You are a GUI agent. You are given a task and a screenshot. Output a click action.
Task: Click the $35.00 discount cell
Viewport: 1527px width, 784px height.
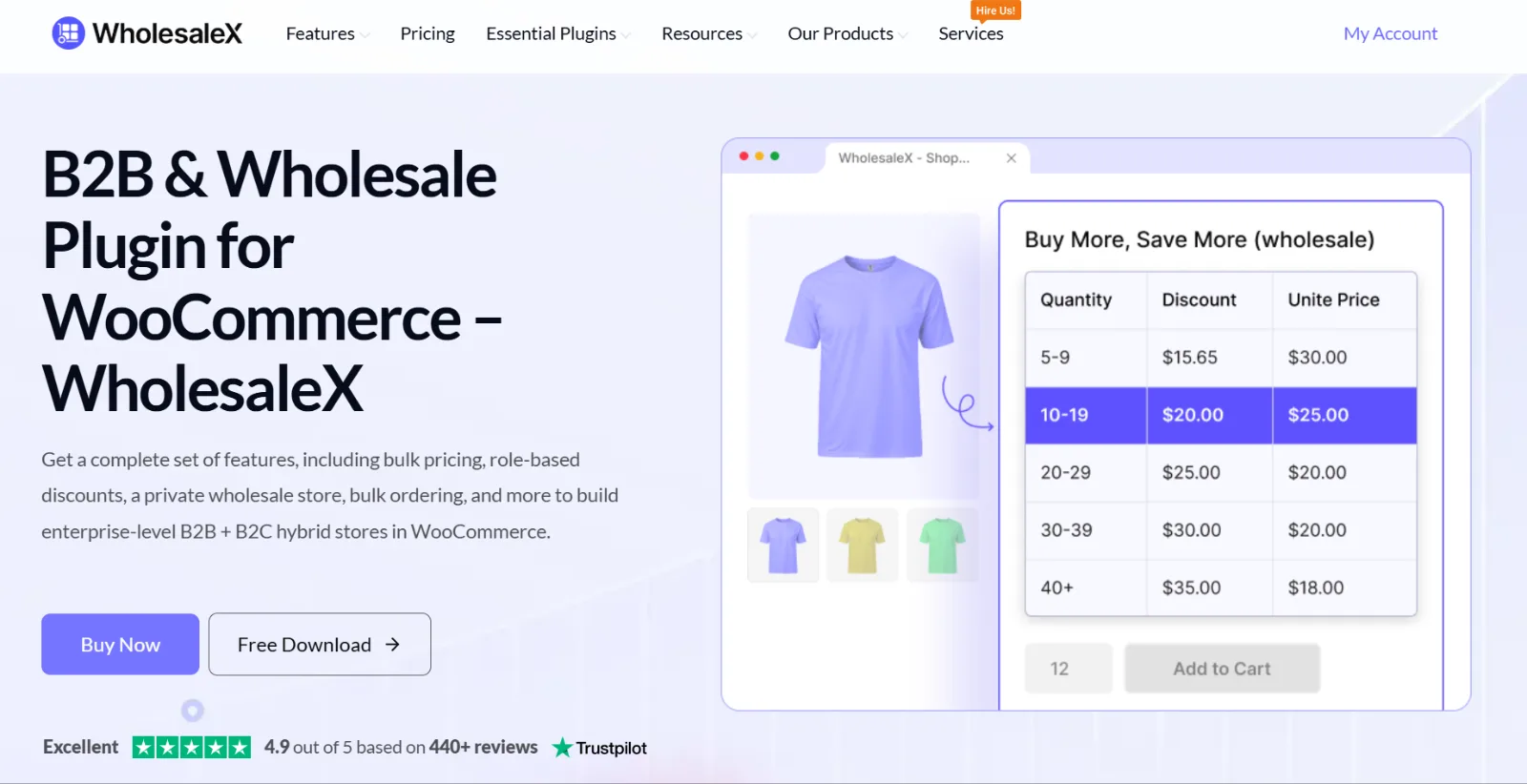(1210, 588)
